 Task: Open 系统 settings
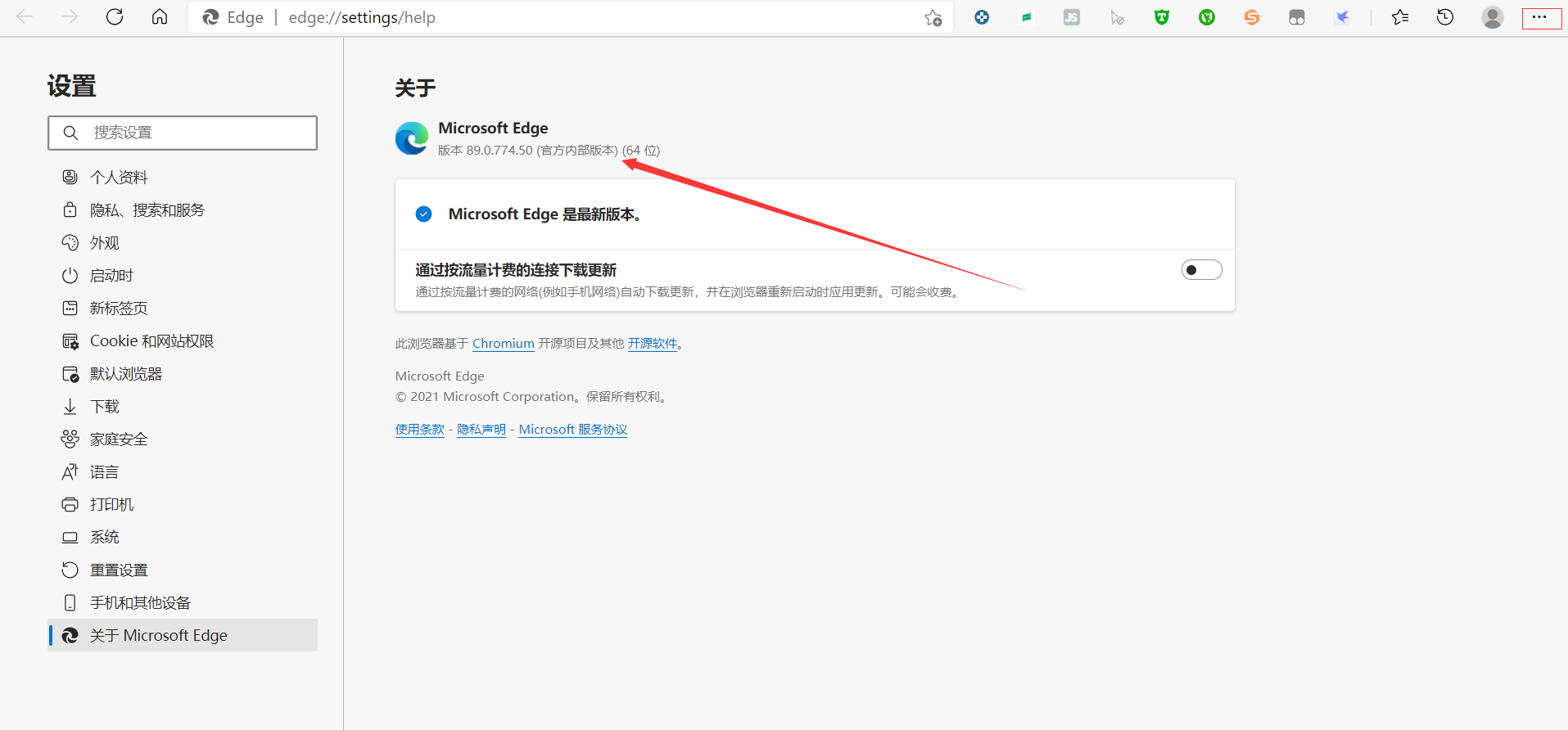coord(183,537)
